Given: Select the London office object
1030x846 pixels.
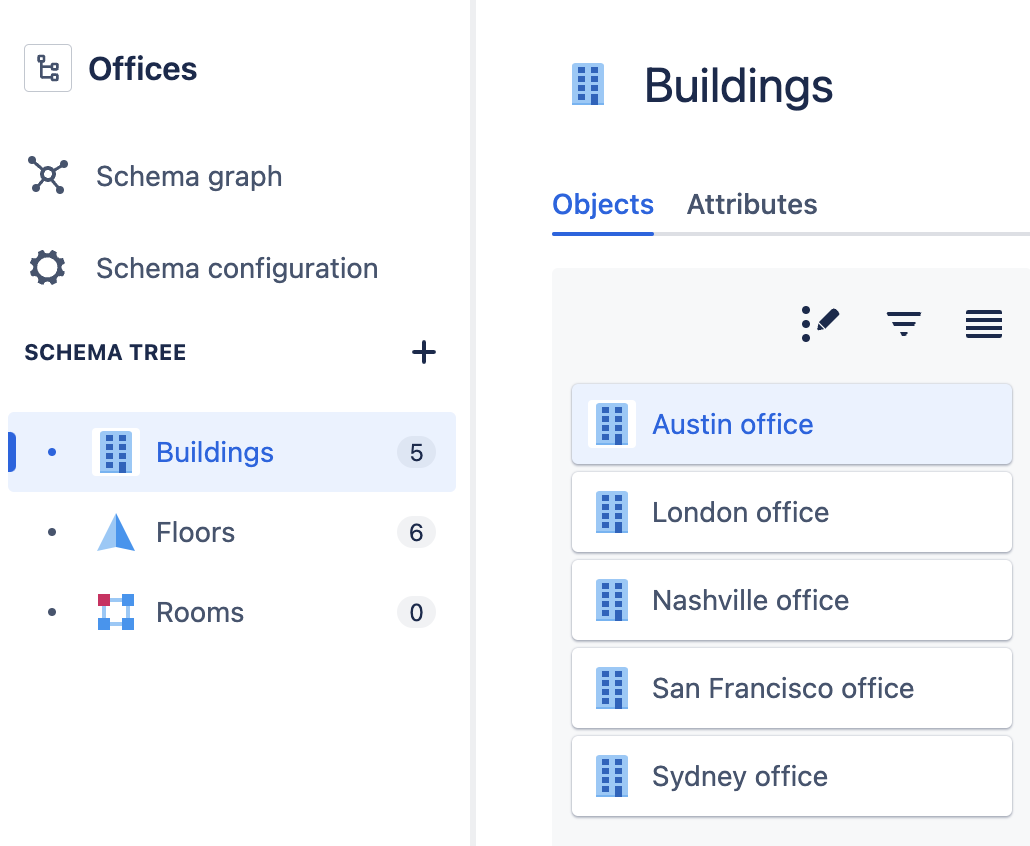Looking at the screenshot, I should (792, 512).
